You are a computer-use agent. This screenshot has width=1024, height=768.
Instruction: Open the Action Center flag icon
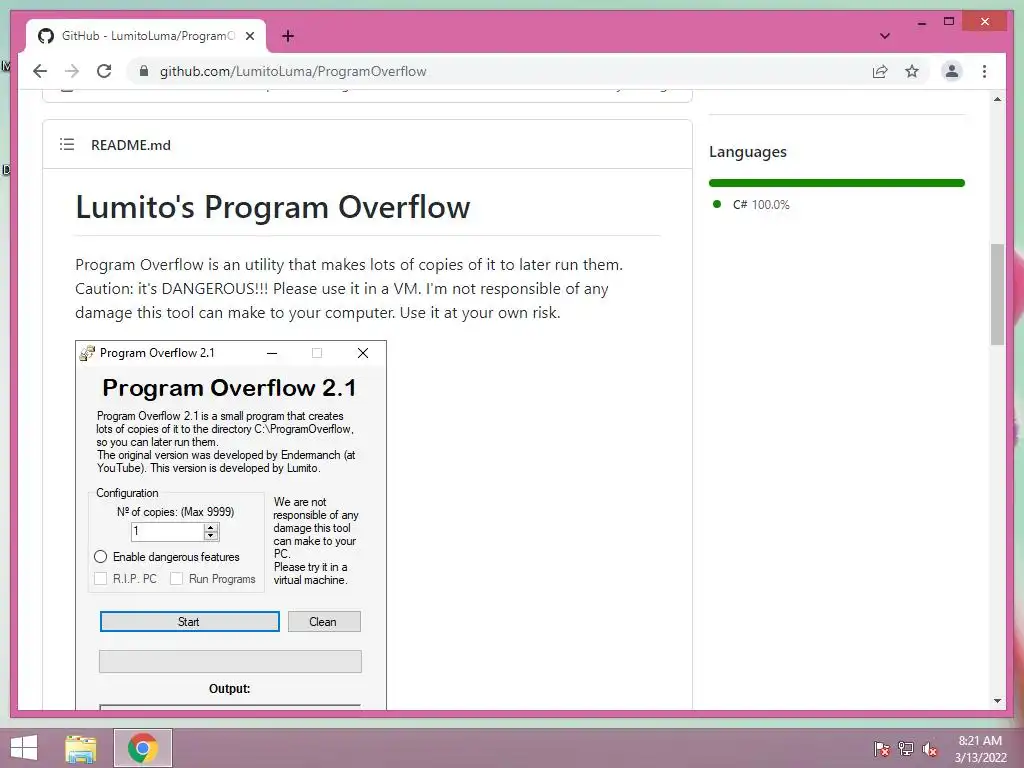point(881,748)
